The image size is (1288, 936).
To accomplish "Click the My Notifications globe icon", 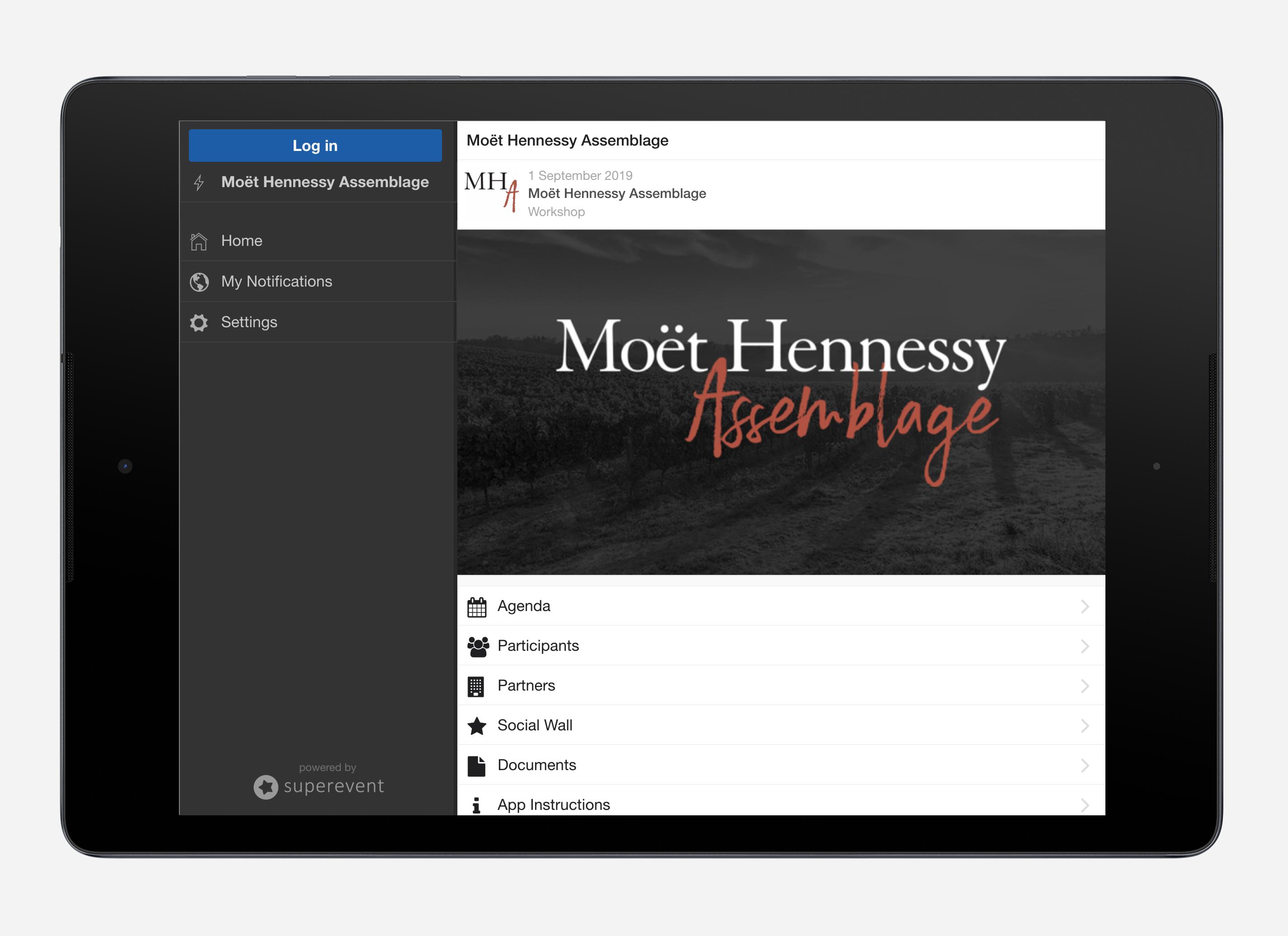I will 199,282.
